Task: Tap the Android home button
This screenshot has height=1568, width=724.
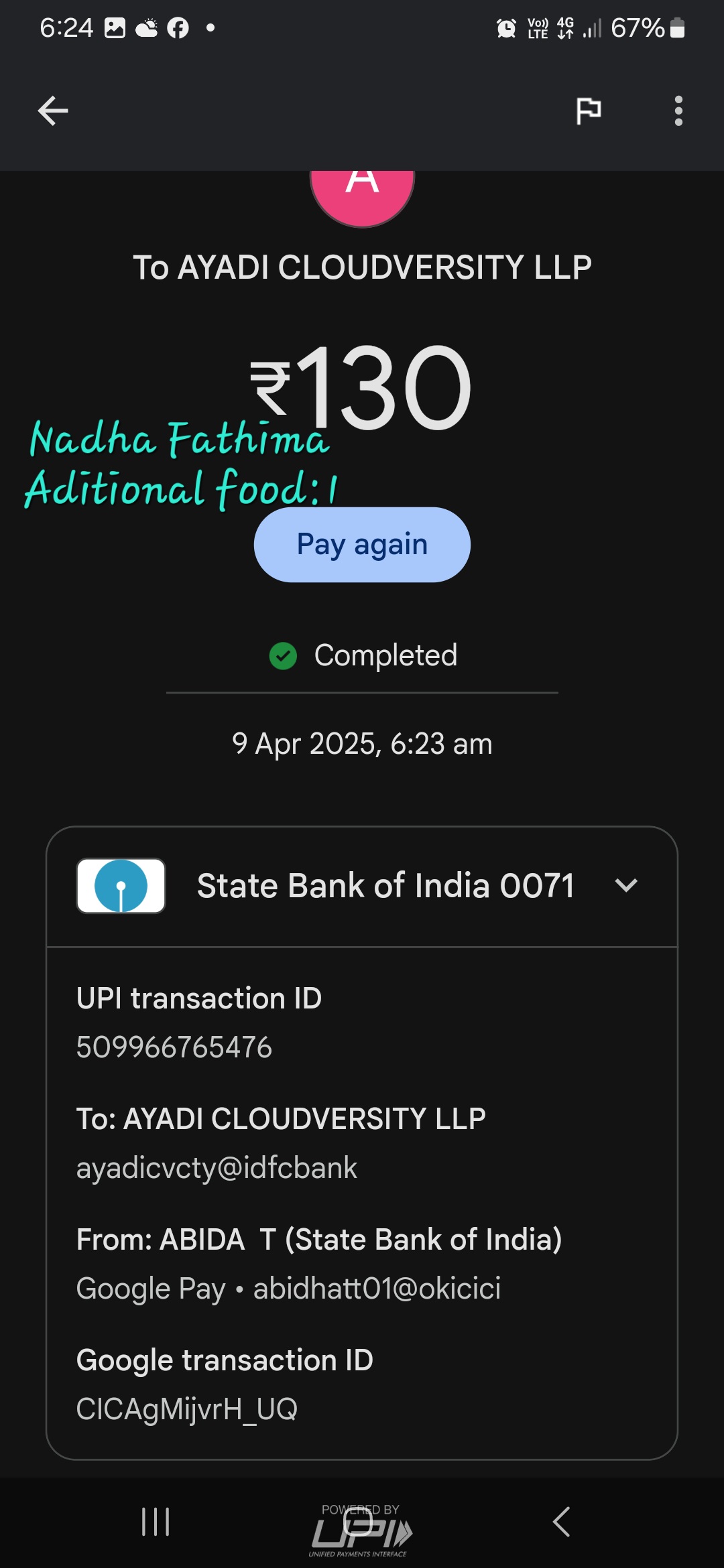Action: click(x=358, y=1522)
